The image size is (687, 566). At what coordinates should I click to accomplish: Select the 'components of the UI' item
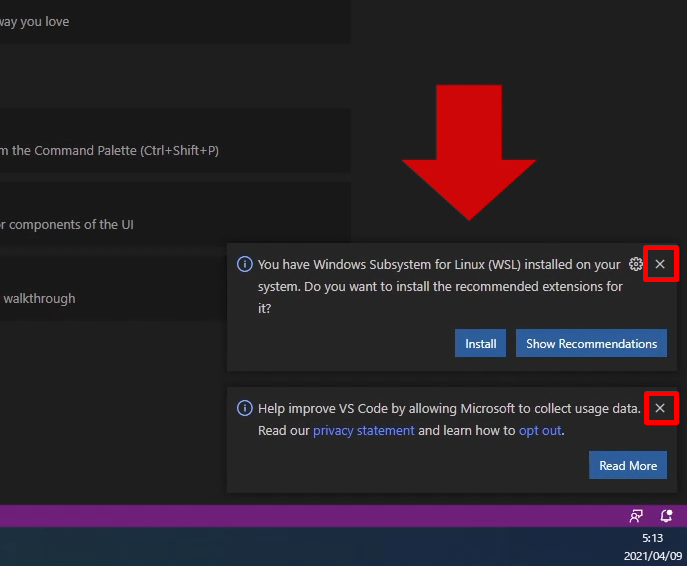click(x=175, y=214)
